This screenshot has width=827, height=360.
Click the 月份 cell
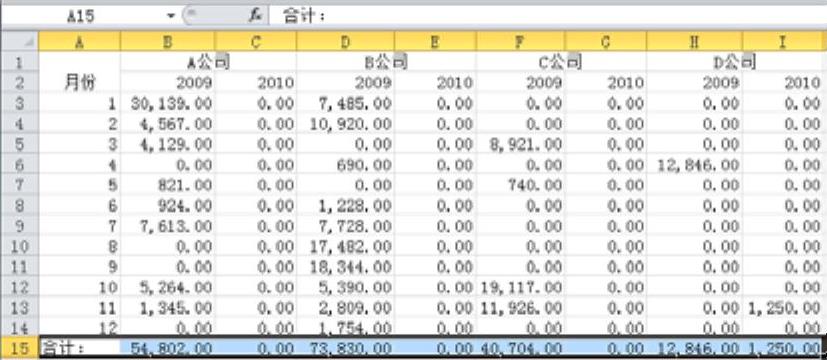coord(79,83)
